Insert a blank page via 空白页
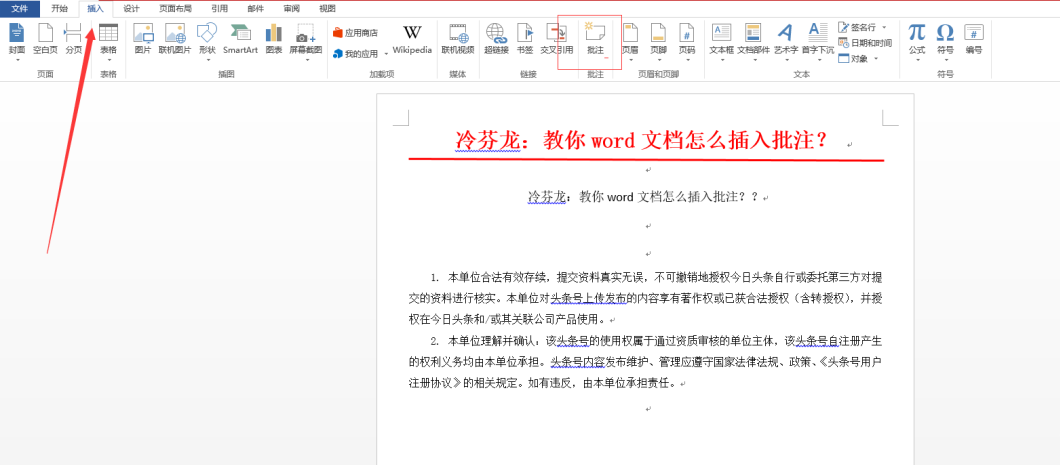 (45, 39)
